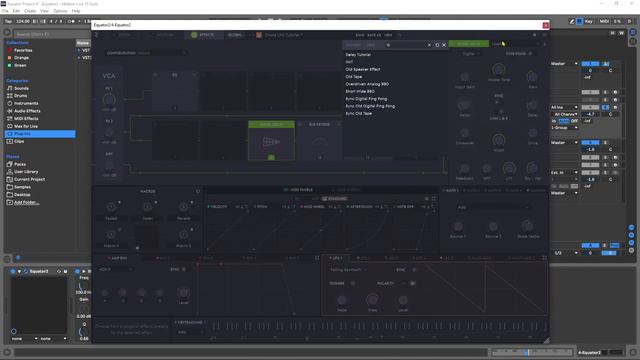Open the 1-Group output routing dropdown

pos(564,128)
